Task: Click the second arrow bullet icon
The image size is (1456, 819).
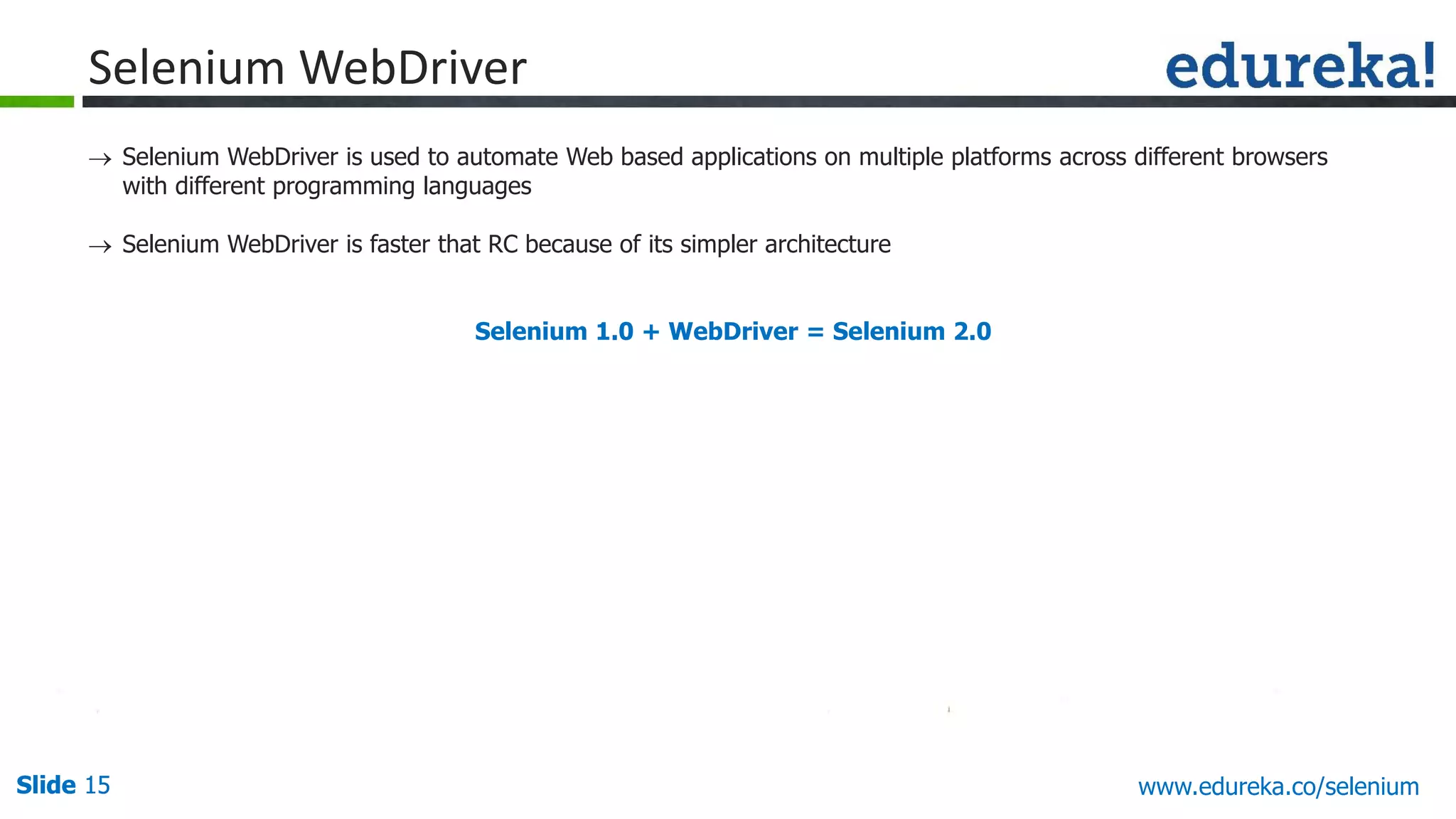Action: point(100,247)
